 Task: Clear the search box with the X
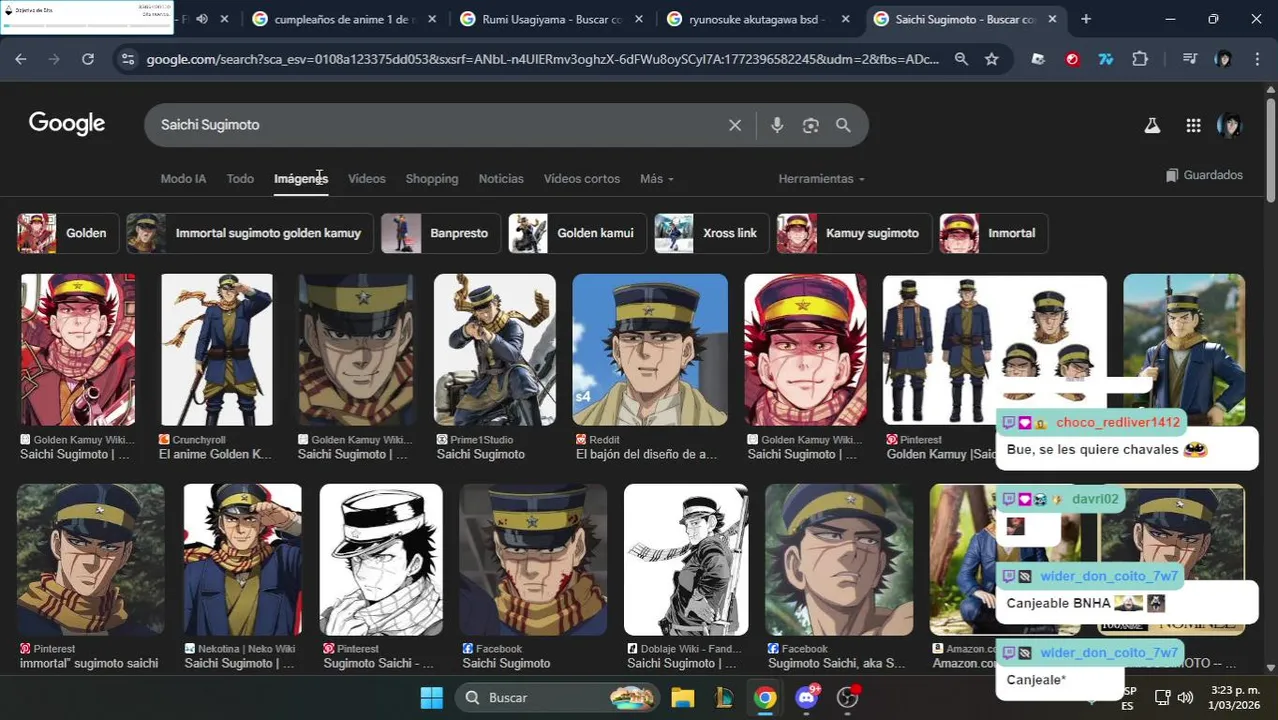[x=735, y=125]
